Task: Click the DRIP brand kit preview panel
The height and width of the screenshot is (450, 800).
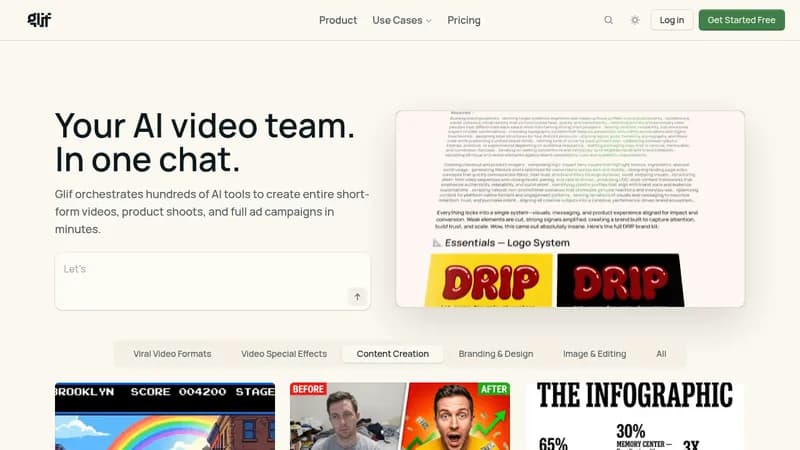Action: pyautogui.click(x=570, y=209)
